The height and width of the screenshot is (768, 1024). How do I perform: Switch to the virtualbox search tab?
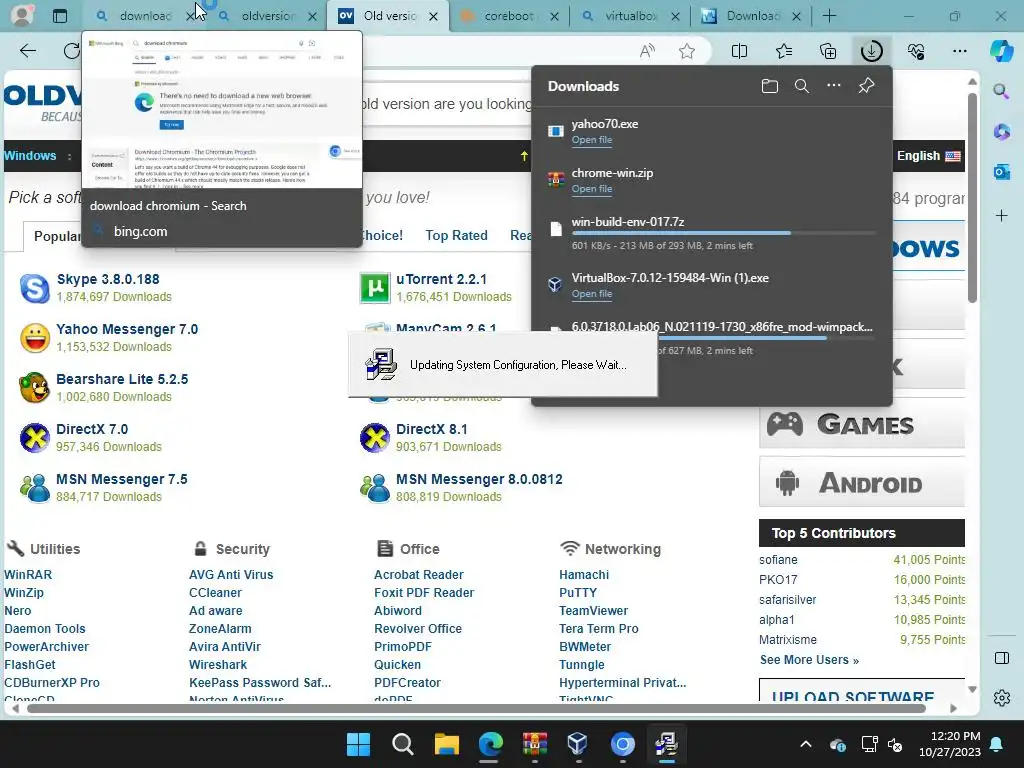630,16
